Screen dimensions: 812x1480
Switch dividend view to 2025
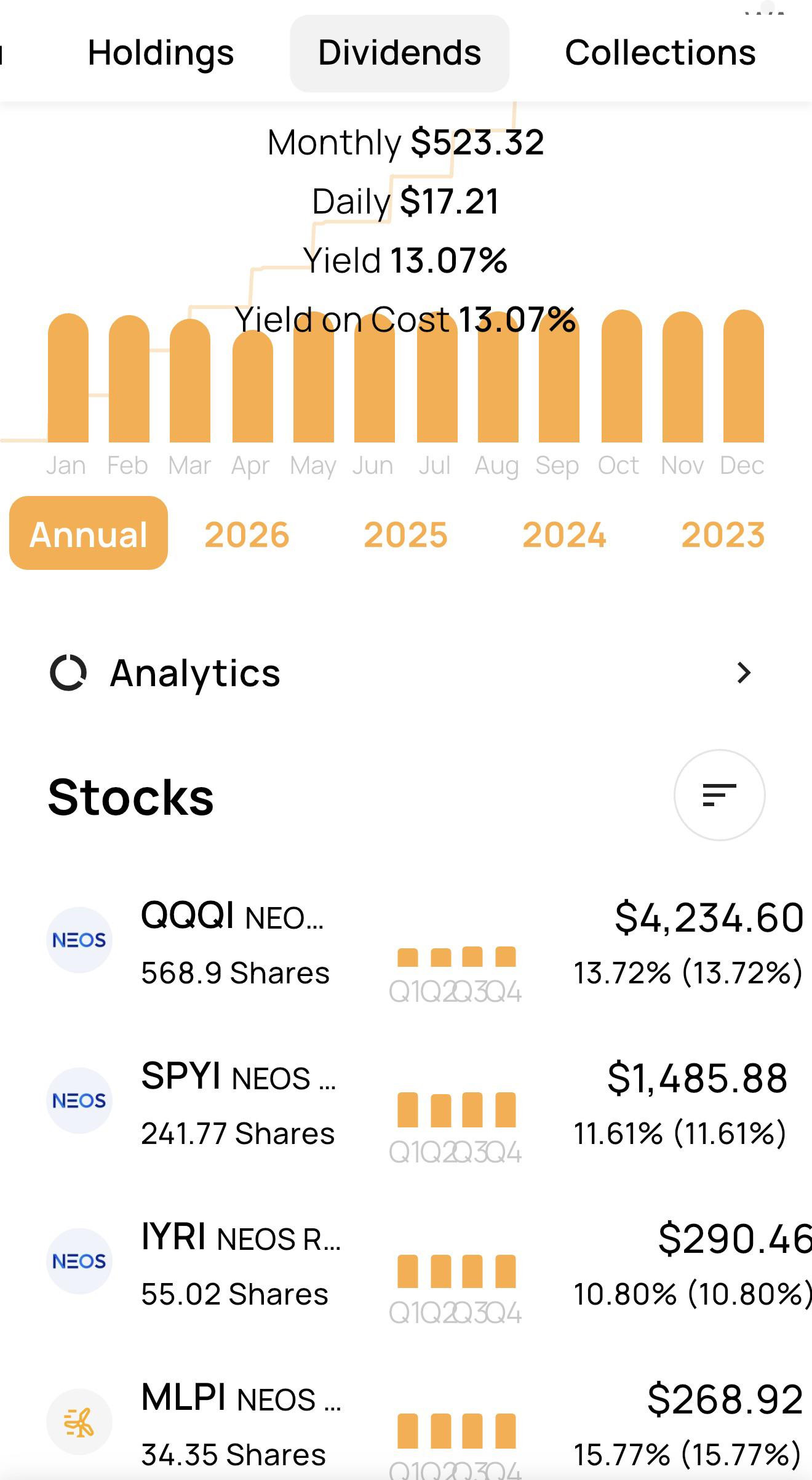click(x=405, y=534)
